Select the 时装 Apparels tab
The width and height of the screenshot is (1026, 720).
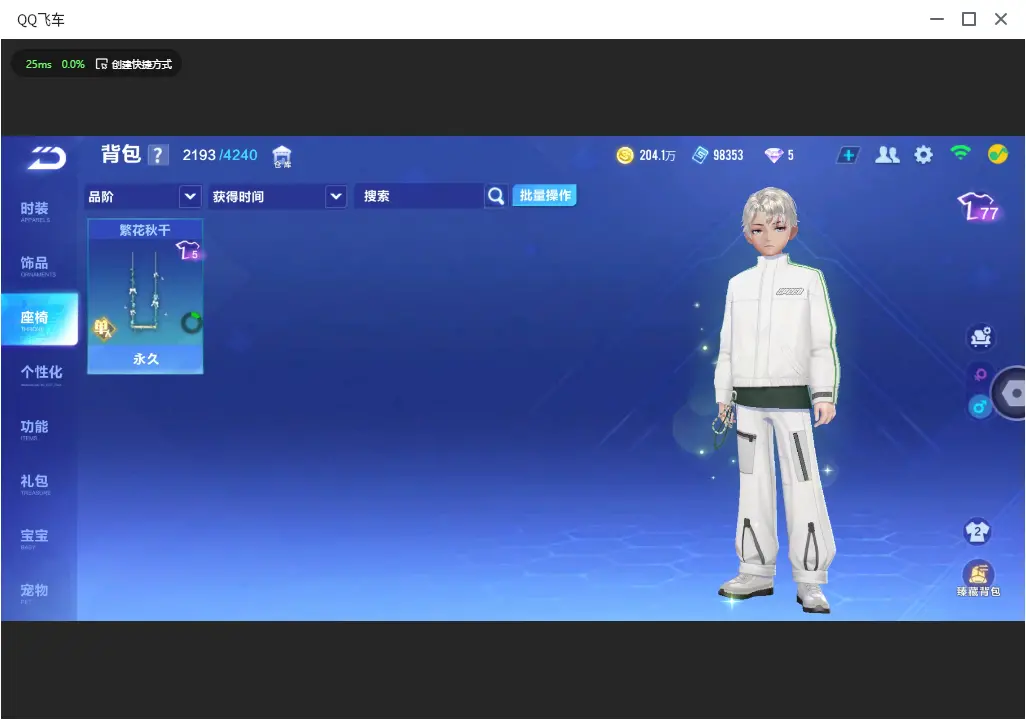pos(35,211)
